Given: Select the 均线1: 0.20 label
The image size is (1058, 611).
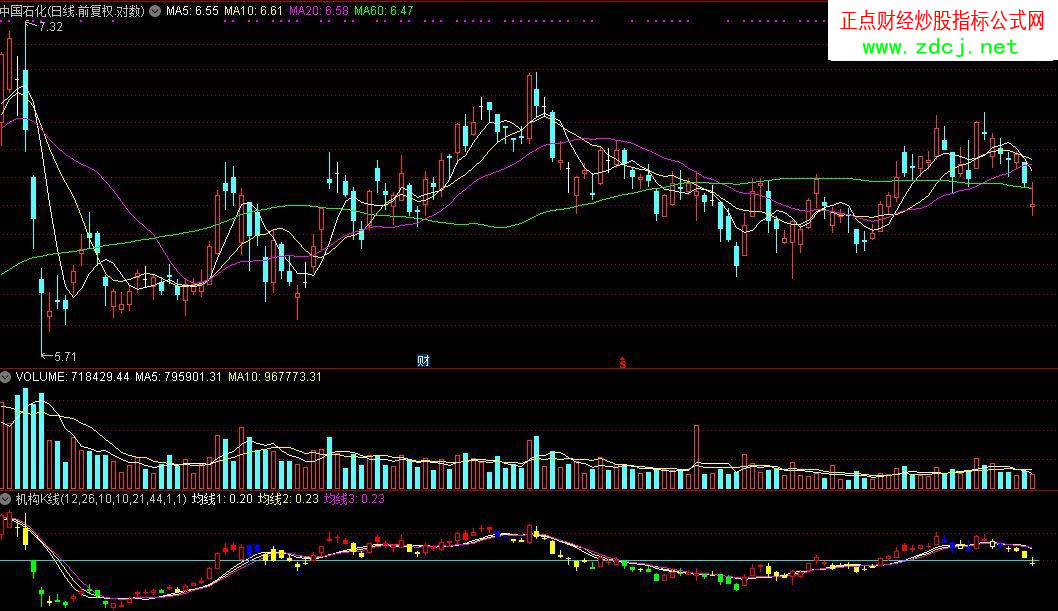Looking at the screenshot, I should point(221,497).
